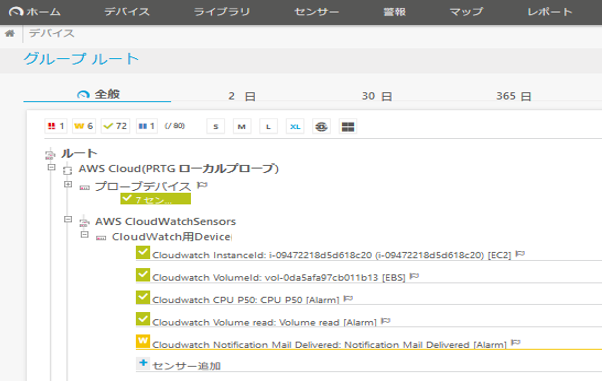The width and height of the screenshot is (602, 381).
Task: Open AWS Cloud(PRTG ローカルプローブ)
Action: [x=179, y=169]
